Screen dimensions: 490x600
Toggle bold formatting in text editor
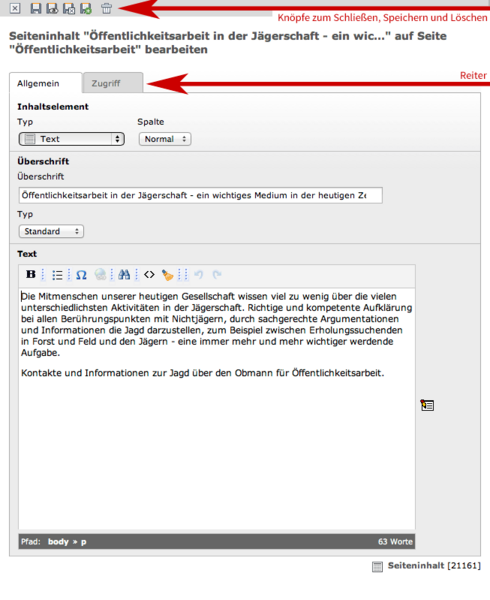[x=31, y=274]
